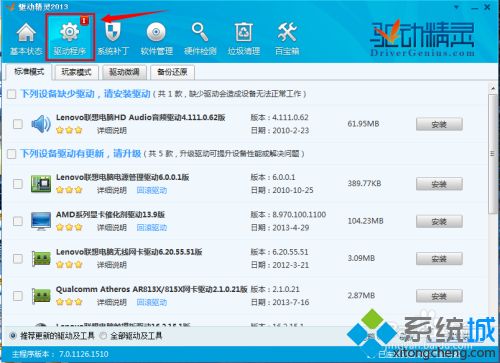Click the star rating of HD Audio driver
The height and width of the screenshot is (363, 500).
pos(69,130)
